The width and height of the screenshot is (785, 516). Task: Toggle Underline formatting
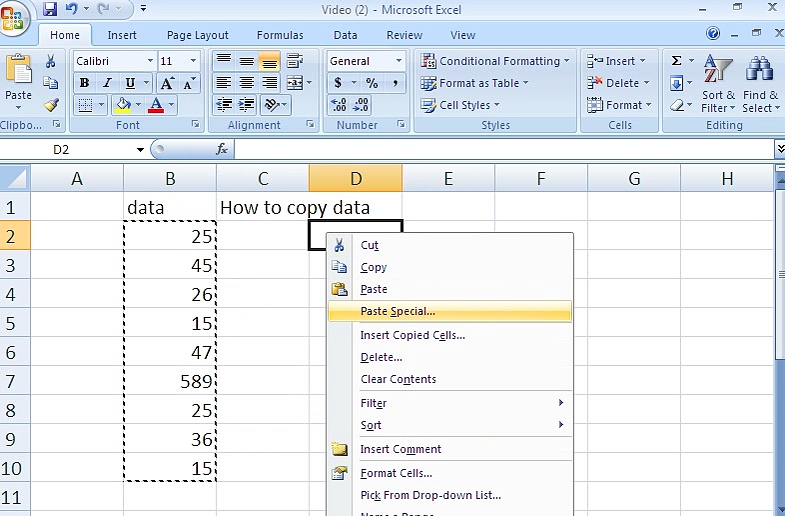tap(130, 83)
